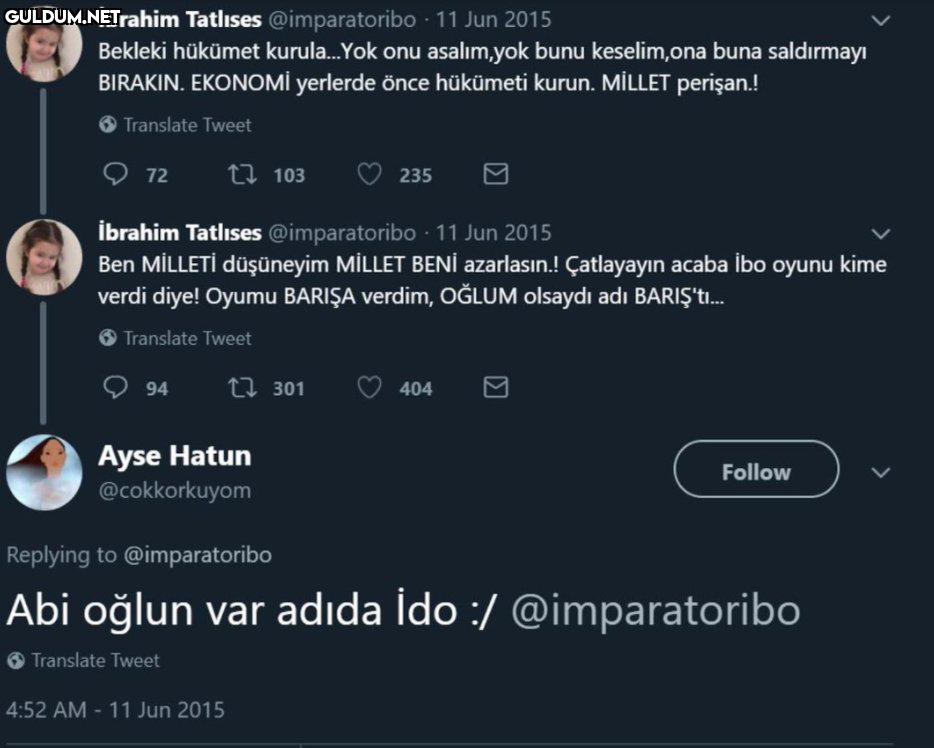Open @imparatoribo in Replying to line
Viewport: 934px width, 748px height.
(197, 555)
